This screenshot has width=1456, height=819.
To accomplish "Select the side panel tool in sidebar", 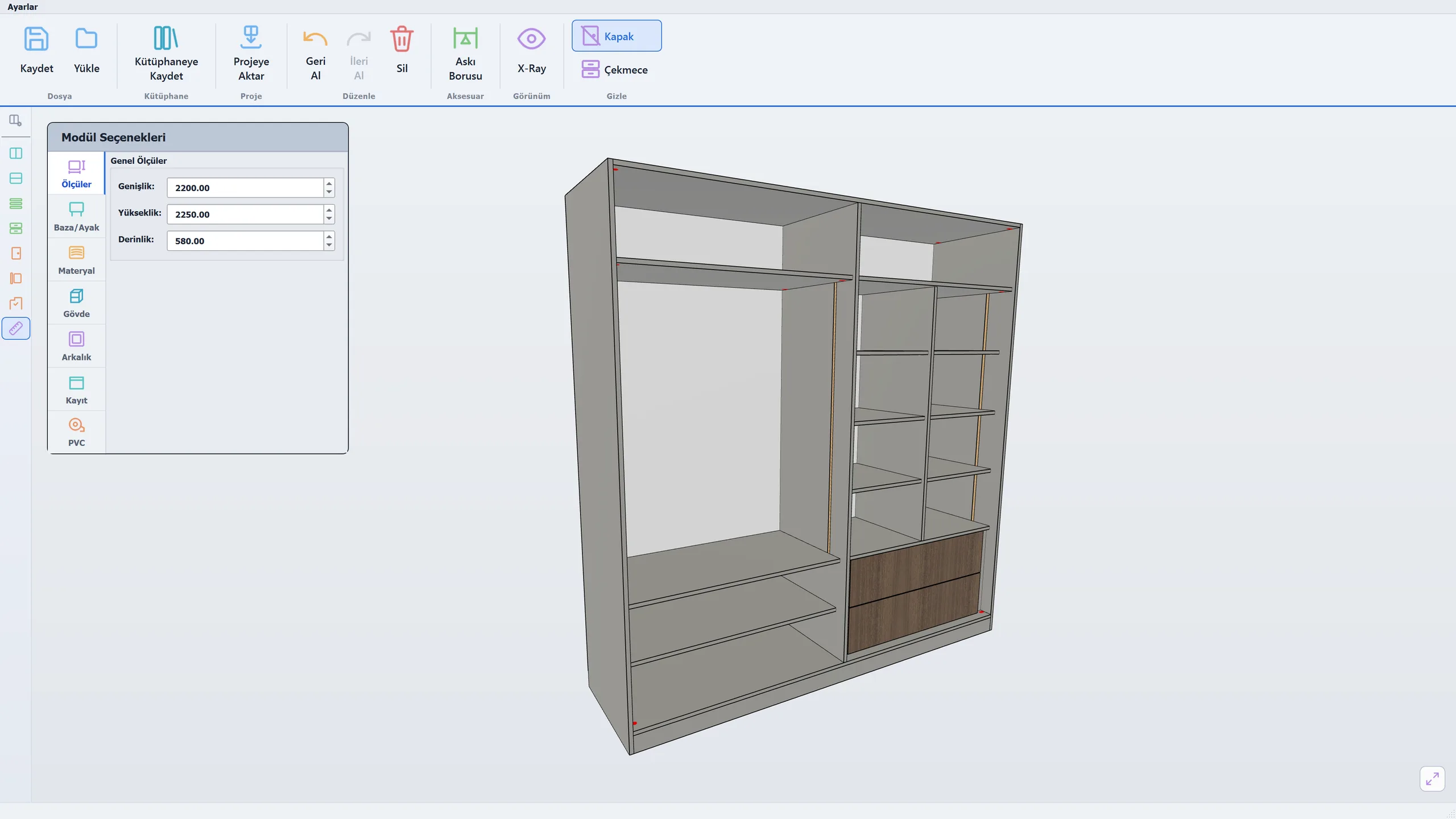I will point(16,278).
